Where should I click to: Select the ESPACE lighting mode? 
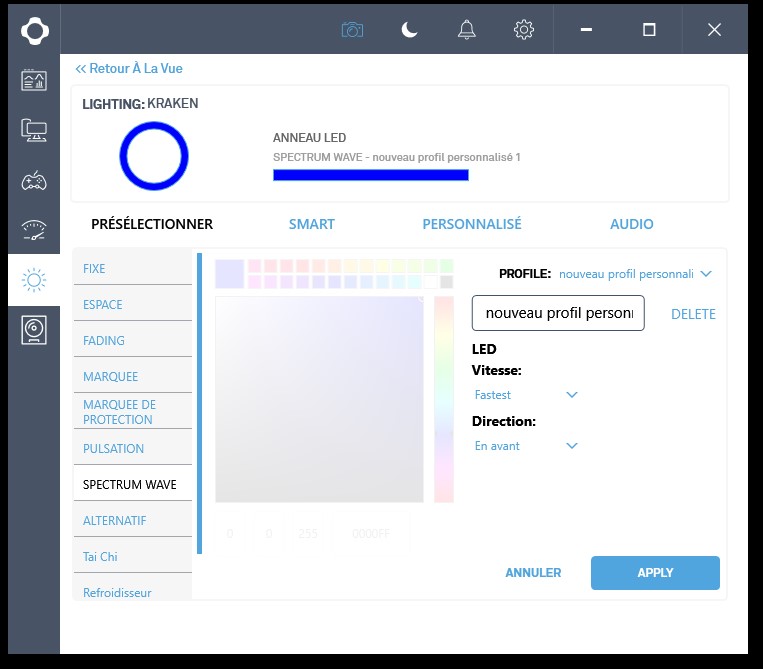[x=133, y=305]
